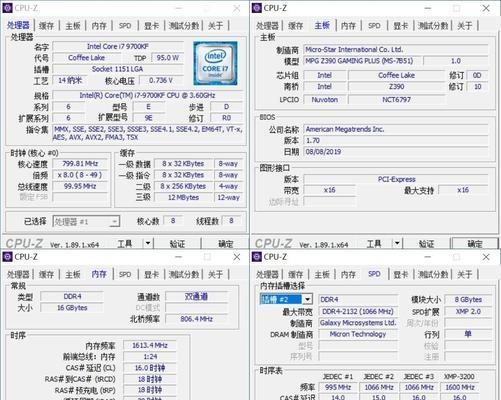Image resolution: width=501 pixels, height=400 pixels.
Task: Select 处理器 tab in top-right window
Action: pos(267,26)
